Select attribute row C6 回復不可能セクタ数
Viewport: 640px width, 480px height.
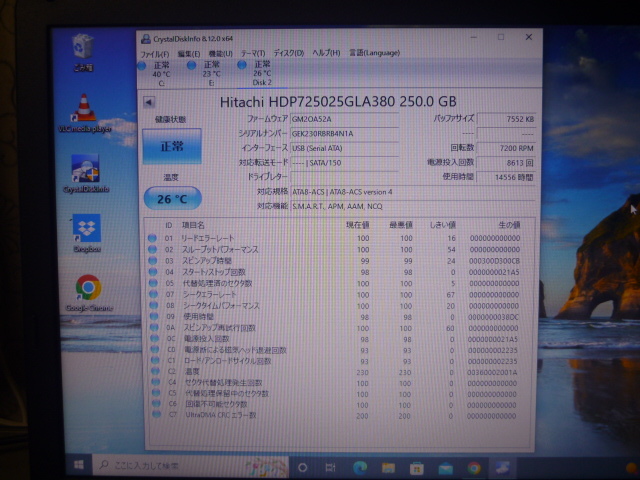(338, 404)
